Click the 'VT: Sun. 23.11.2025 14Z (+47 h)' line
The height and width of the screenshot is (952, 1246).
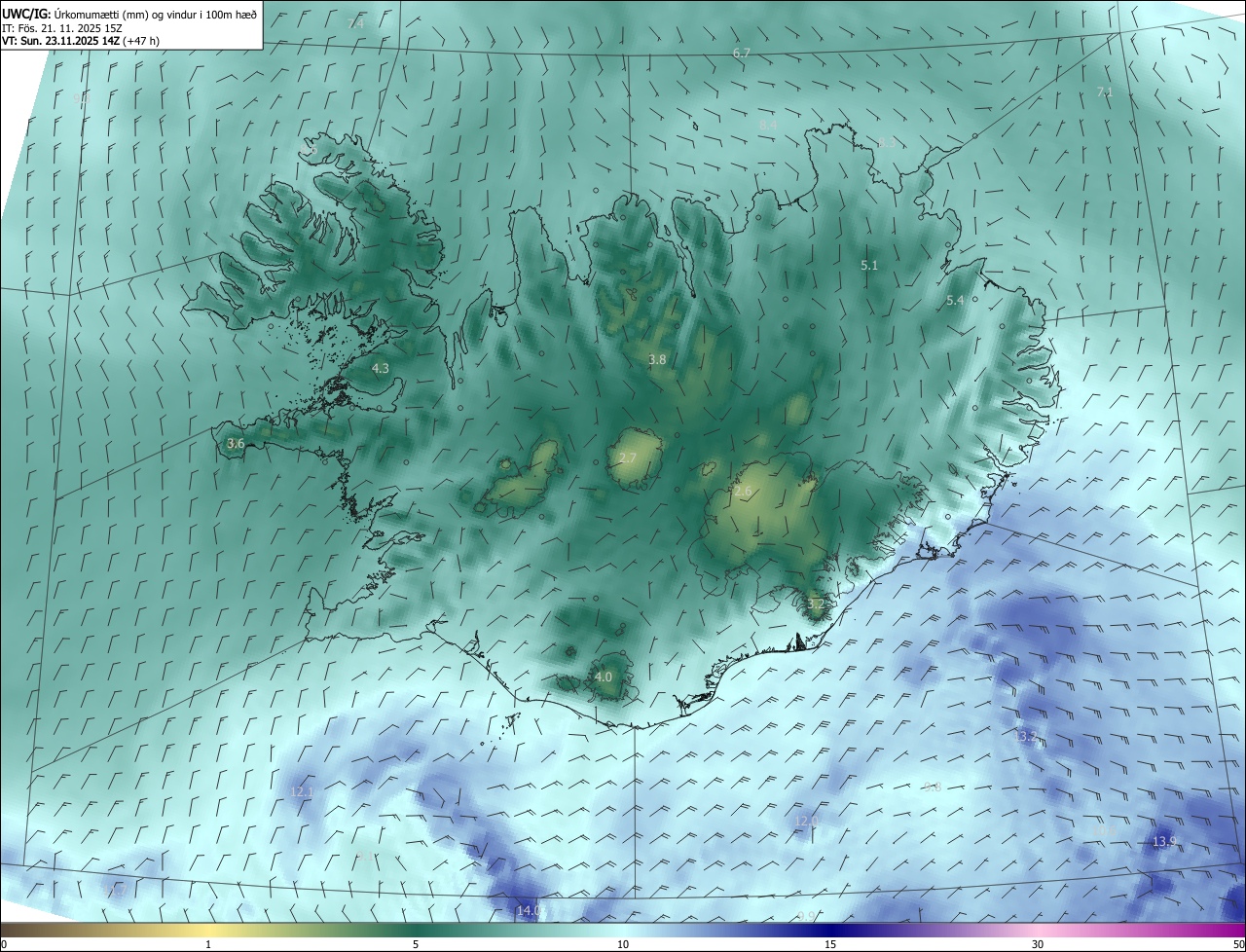click(81, 41)
